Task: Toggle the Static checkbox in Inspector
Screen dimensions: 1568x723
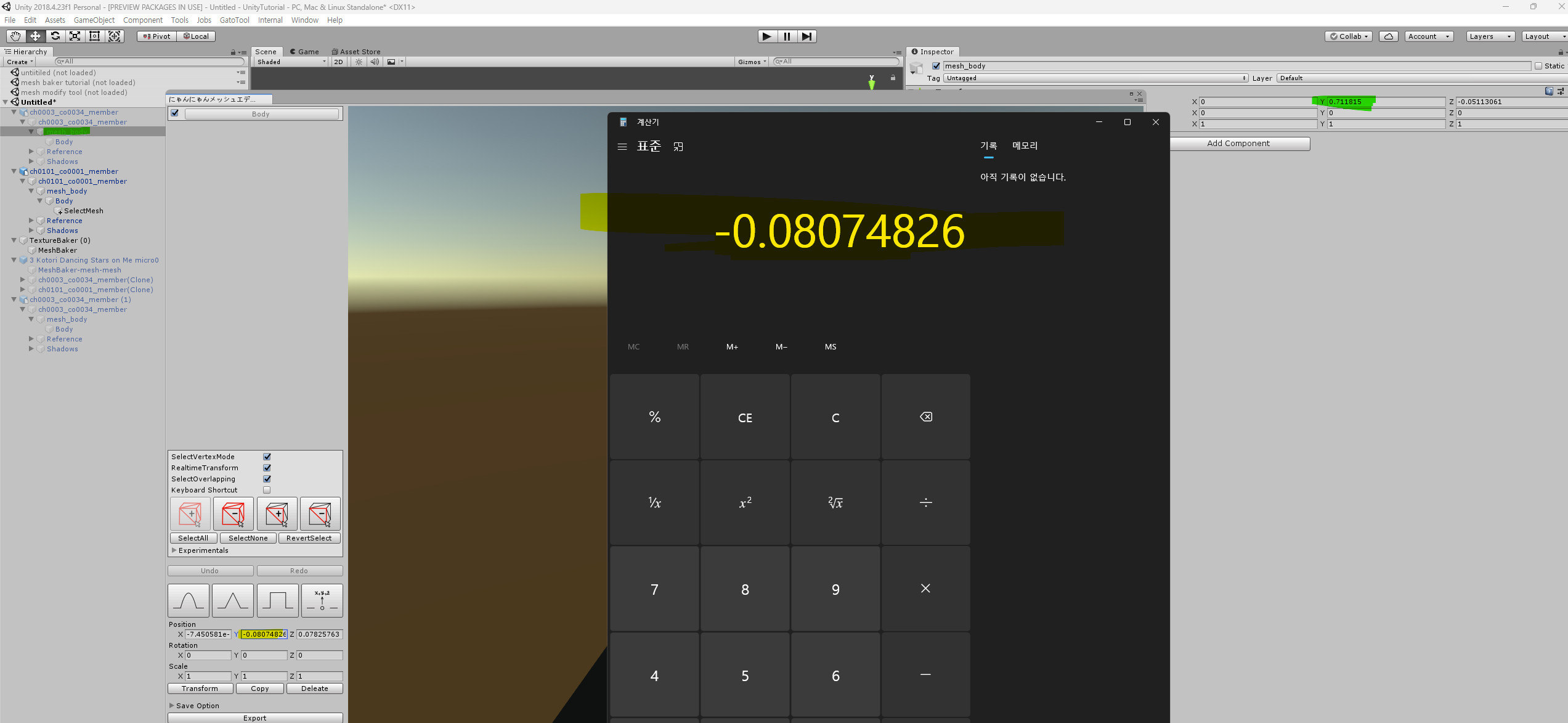Action: point(1538,66)
